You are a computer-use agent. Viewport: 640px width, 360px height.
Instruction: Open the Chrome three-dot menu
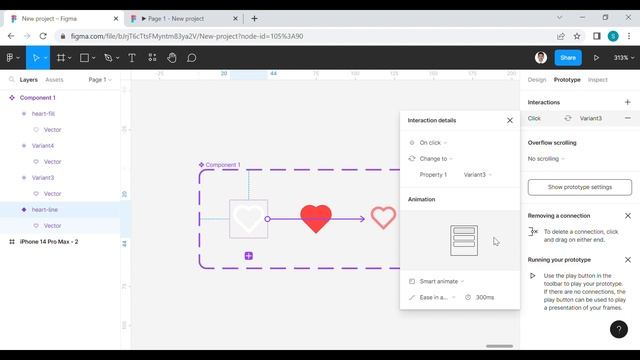coord(629,36)
